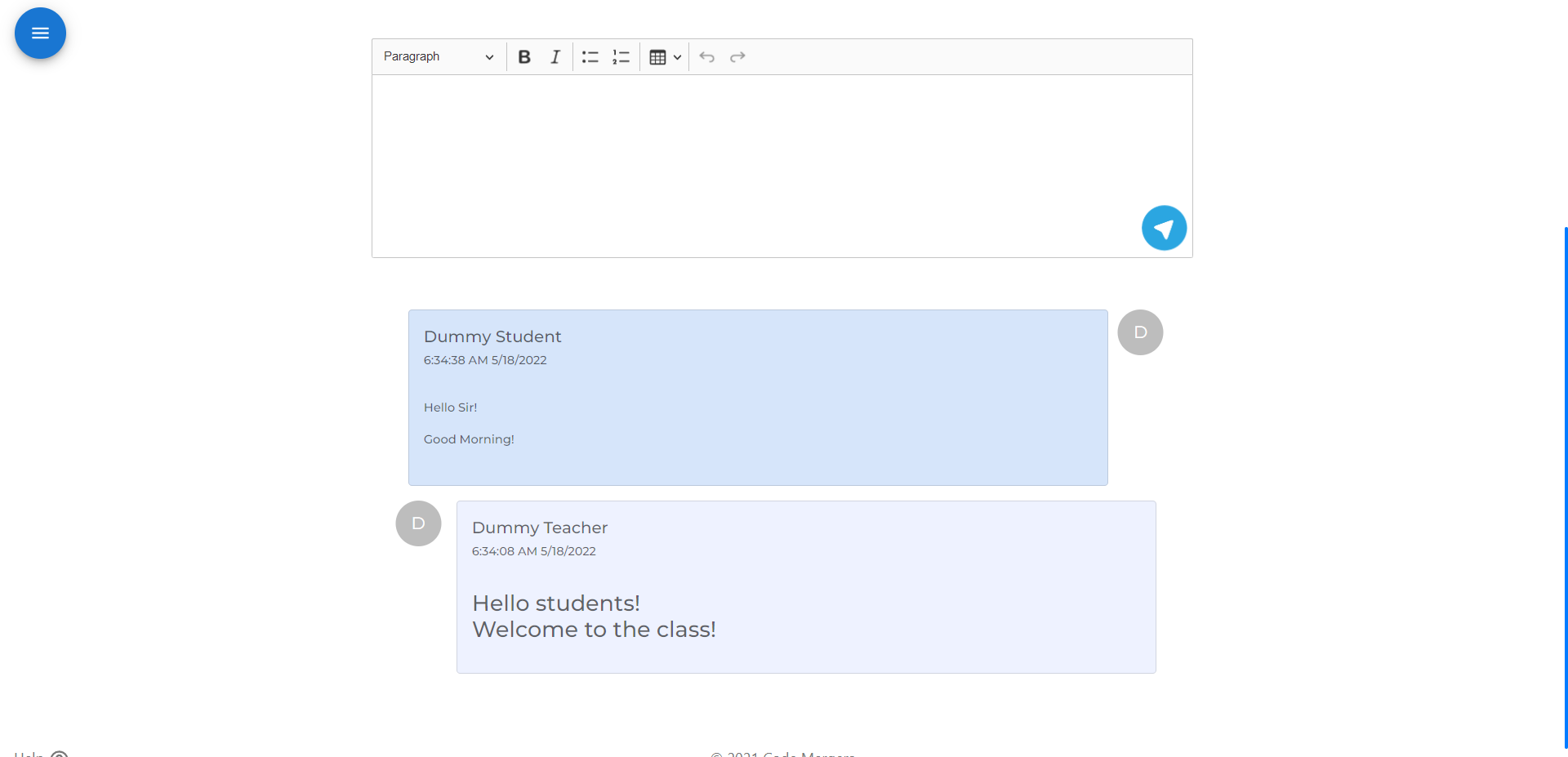Insert a bulleted list
Image resolution: width=1568 pixels, height=757 pixels.
(590, 56)
